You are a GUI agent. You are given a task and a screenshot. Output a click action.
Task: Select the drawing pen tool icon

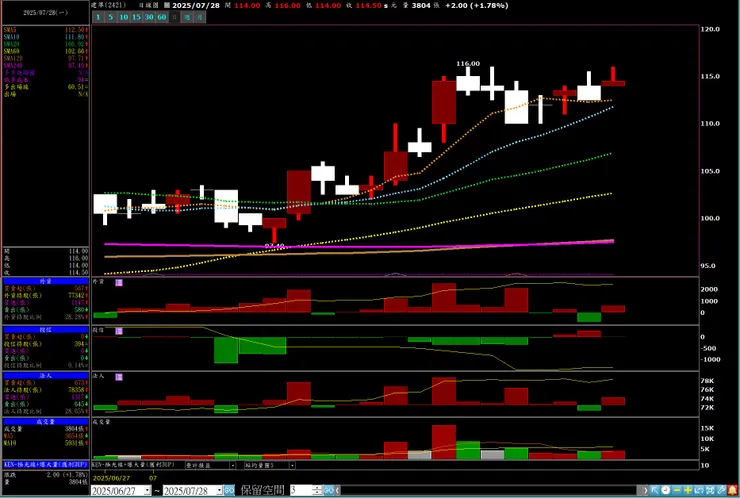(x=721, y=490)
